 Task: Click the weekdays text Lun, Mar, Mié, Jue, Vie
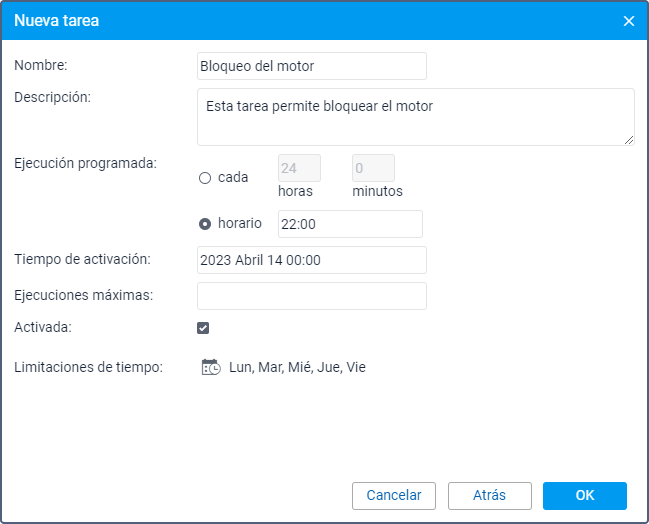297,367
